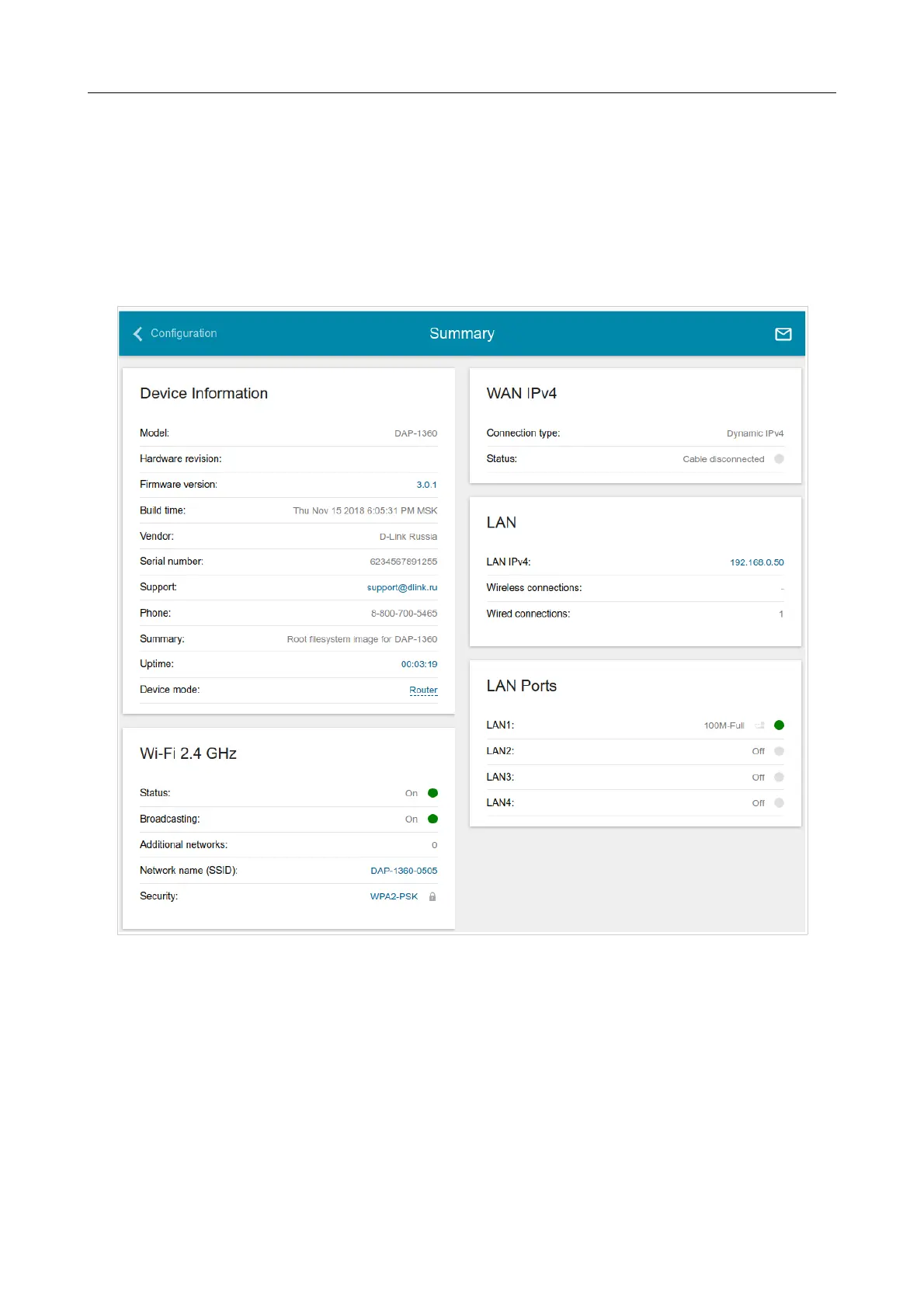Open the mail envelope notification icon
The image size is (924, 1308).
pos(783,334)
